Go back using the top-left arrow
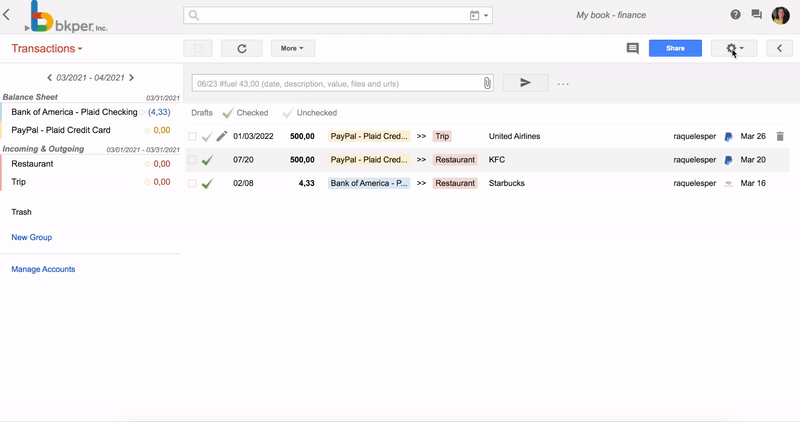This screenshot has height=422, width=800. (7, 15)
